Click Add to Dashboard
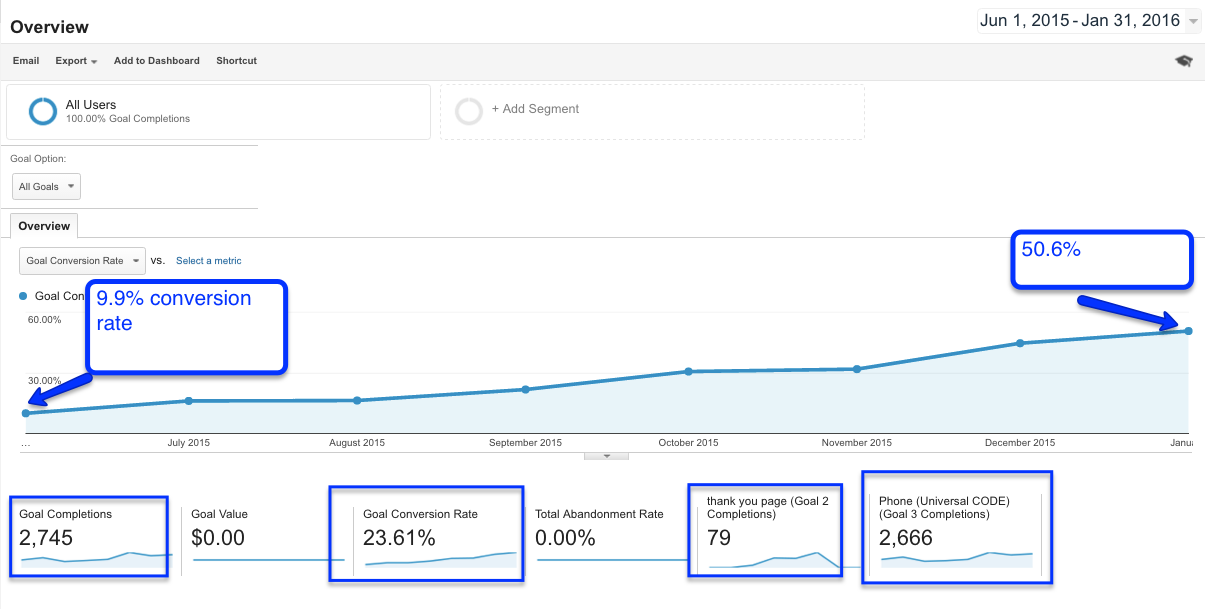Image resolution: width=1205 pixels, height=609 pixels. pos(157,61)
